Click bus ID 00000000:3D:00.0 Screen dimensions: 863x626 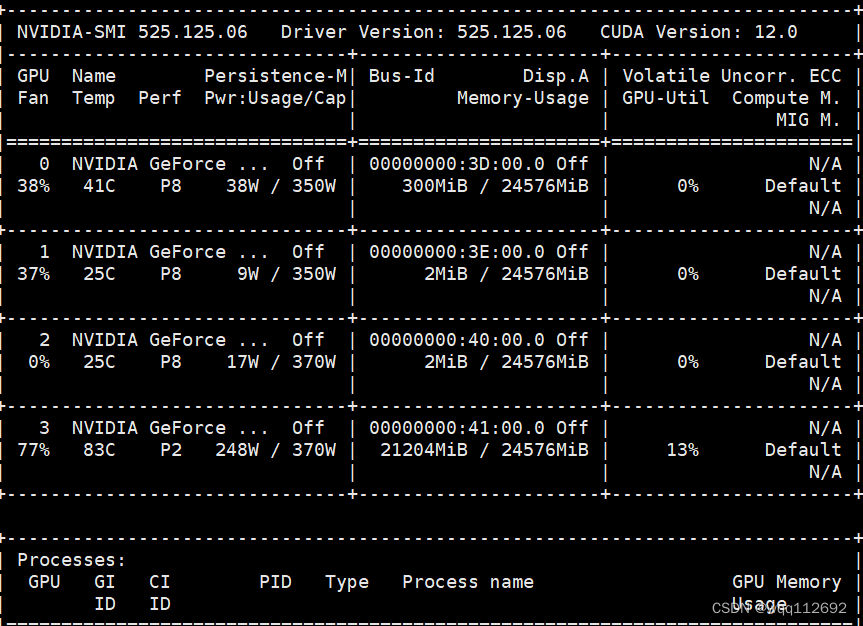457,164
